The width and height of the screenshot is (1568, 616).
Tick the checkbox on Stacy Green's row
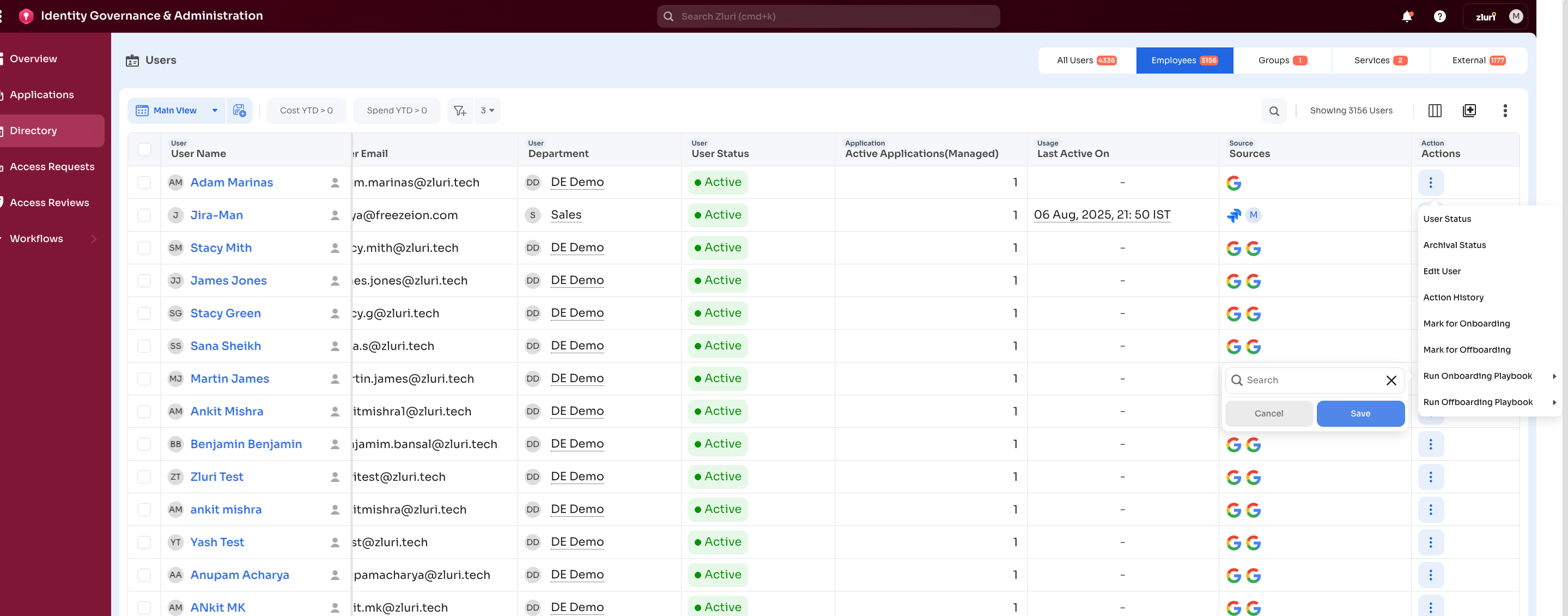click(x=144, y=313)
